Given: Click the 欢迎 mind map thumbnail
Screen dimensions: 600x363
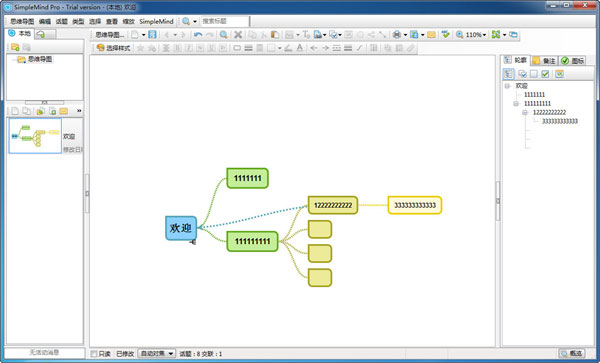Looking at the screenshot, I should point(35,136).
